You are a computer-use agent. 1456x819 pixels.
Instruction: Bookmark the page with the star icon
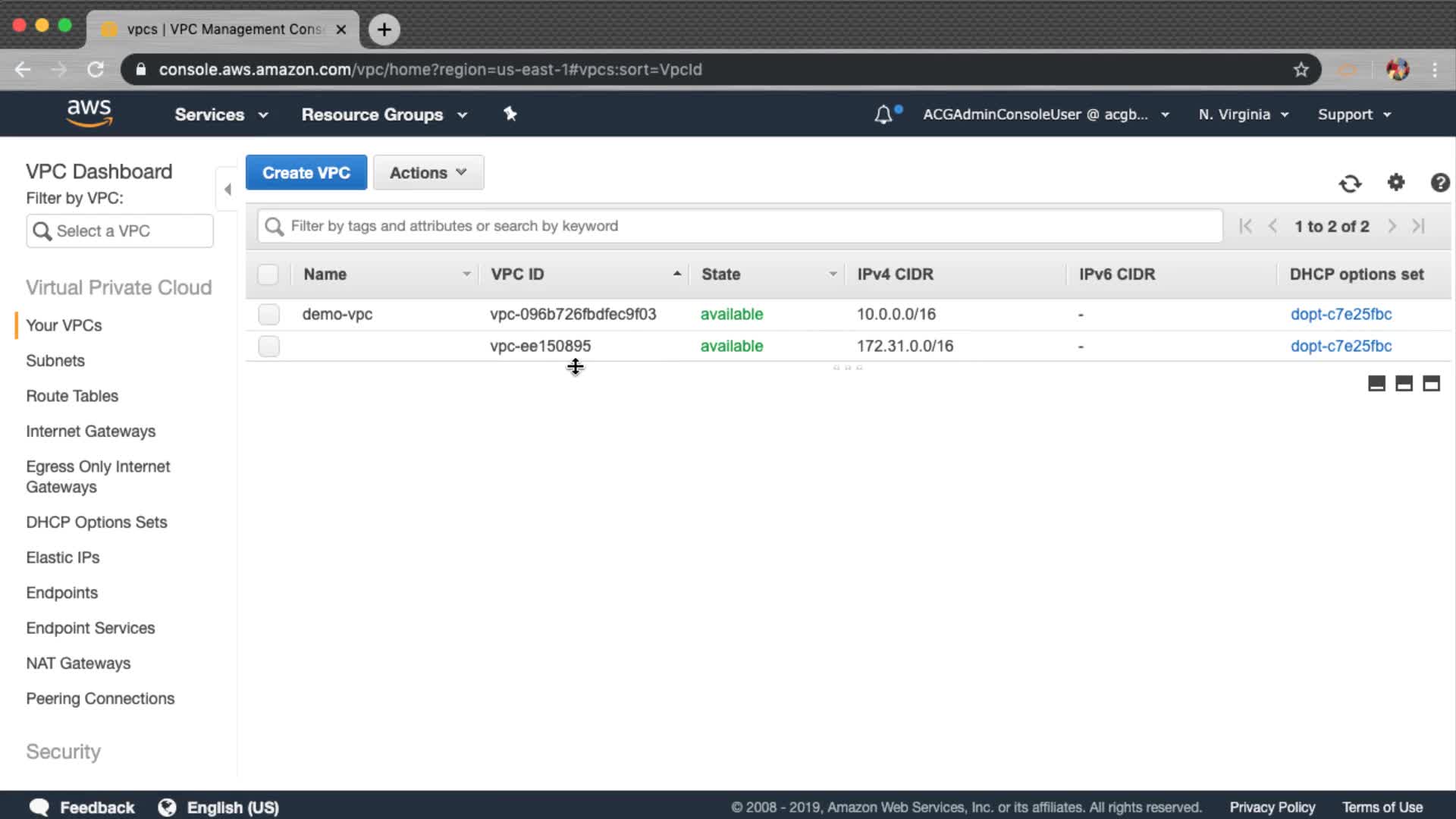[x=1301, y=70]
